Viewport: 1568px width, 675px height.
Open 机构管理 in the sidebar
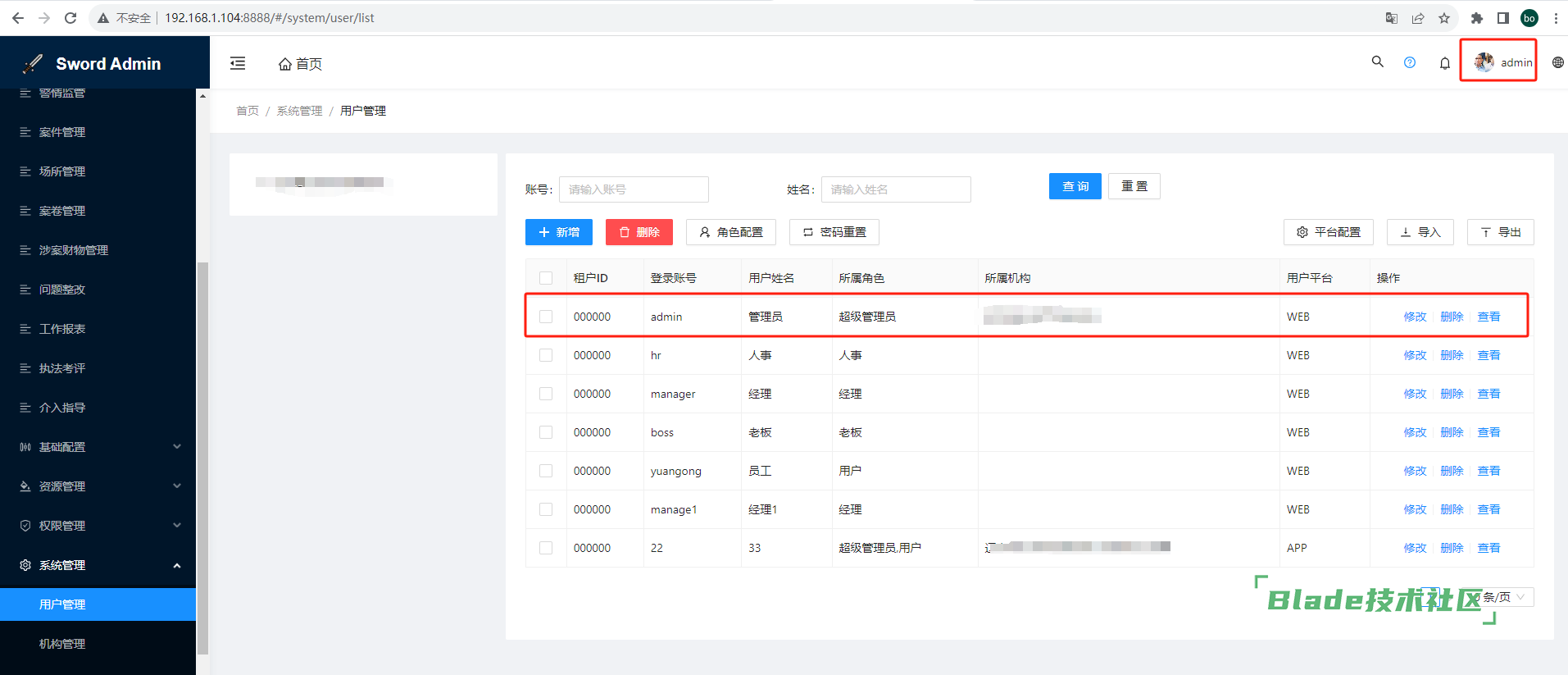[x=98, y=644]
